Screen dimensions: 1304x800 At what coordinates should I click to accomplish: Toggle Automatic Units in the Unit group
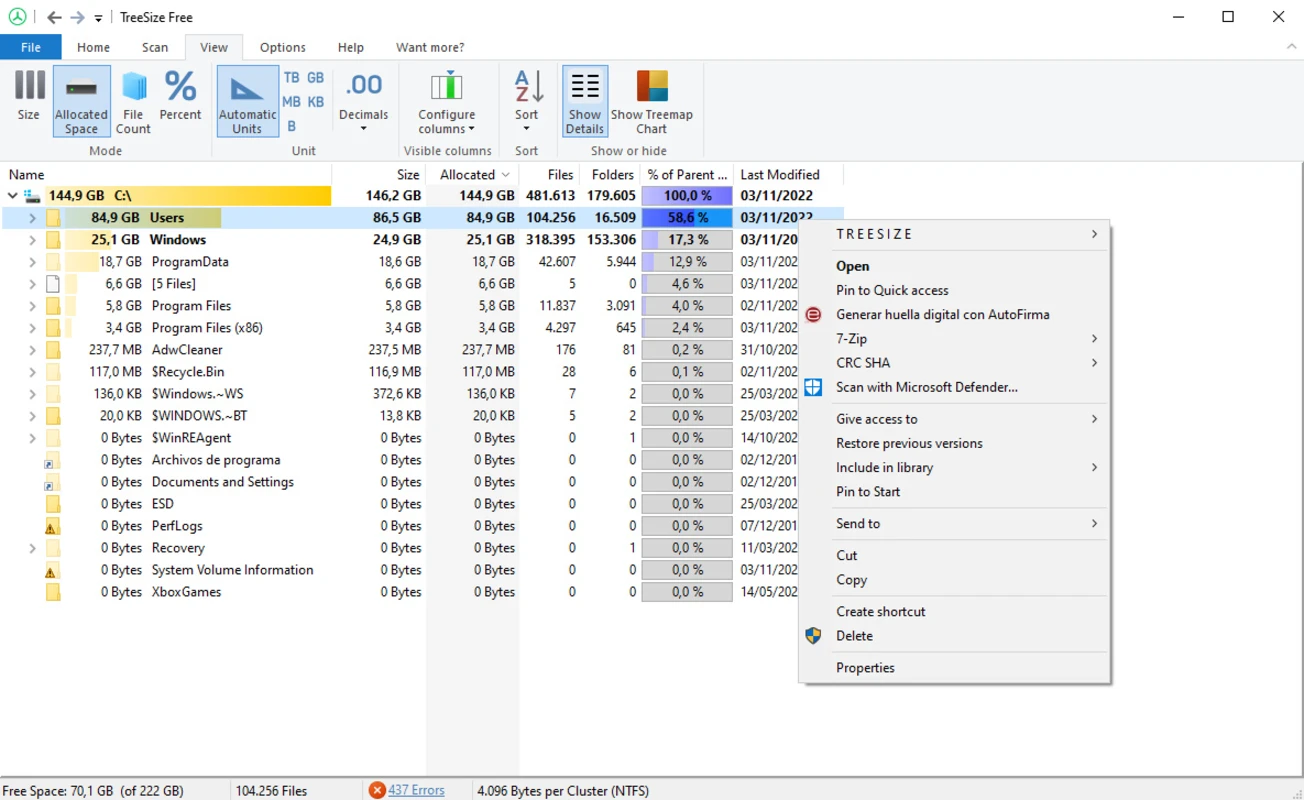tap(246, 98)
